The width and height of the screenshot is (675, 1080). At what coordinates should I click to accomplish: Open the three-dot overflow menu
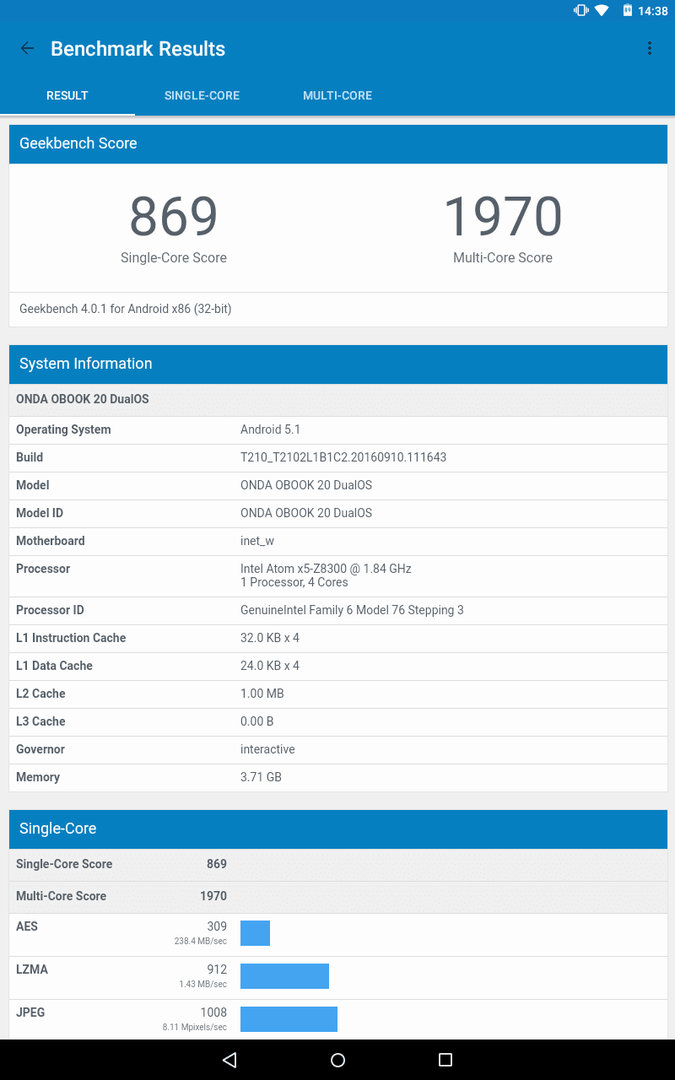pos(649,48)
